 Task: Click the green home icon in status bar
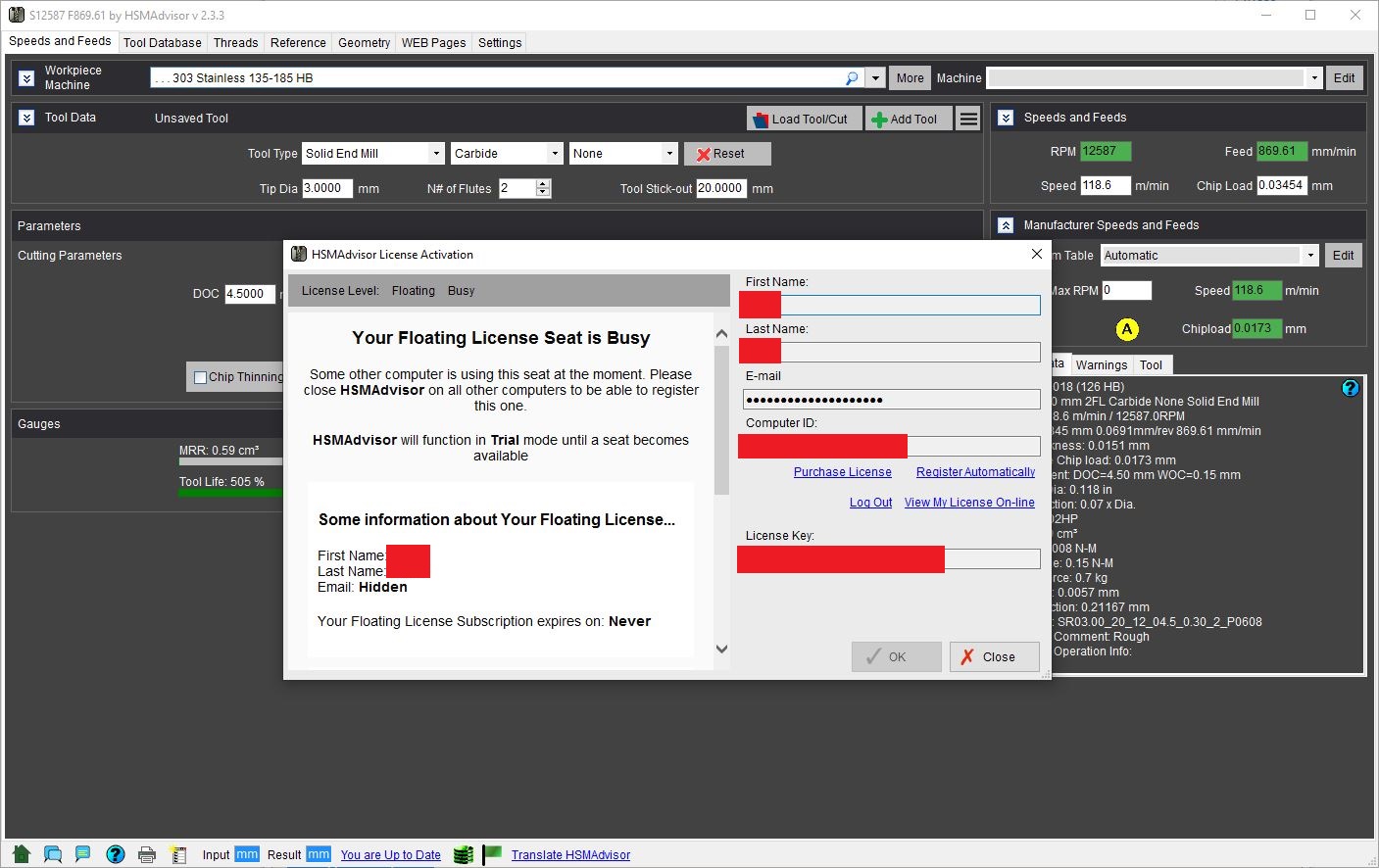(x=21, y=854)
